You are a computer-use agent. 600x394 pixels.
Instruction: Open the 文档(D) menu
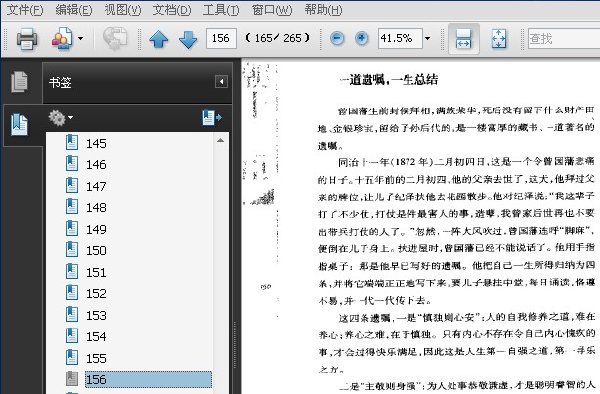172,10
